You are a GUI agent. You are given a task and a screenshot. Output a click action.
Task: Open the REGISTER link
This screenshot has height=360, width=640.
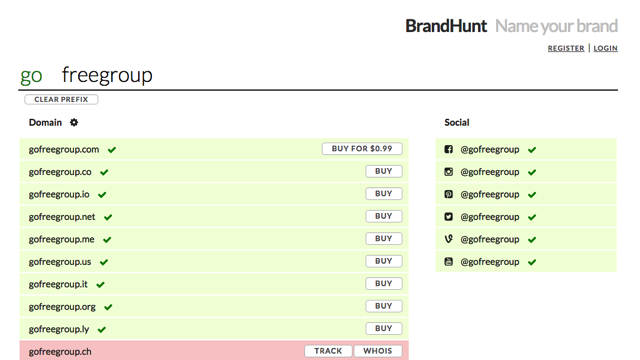566,48
